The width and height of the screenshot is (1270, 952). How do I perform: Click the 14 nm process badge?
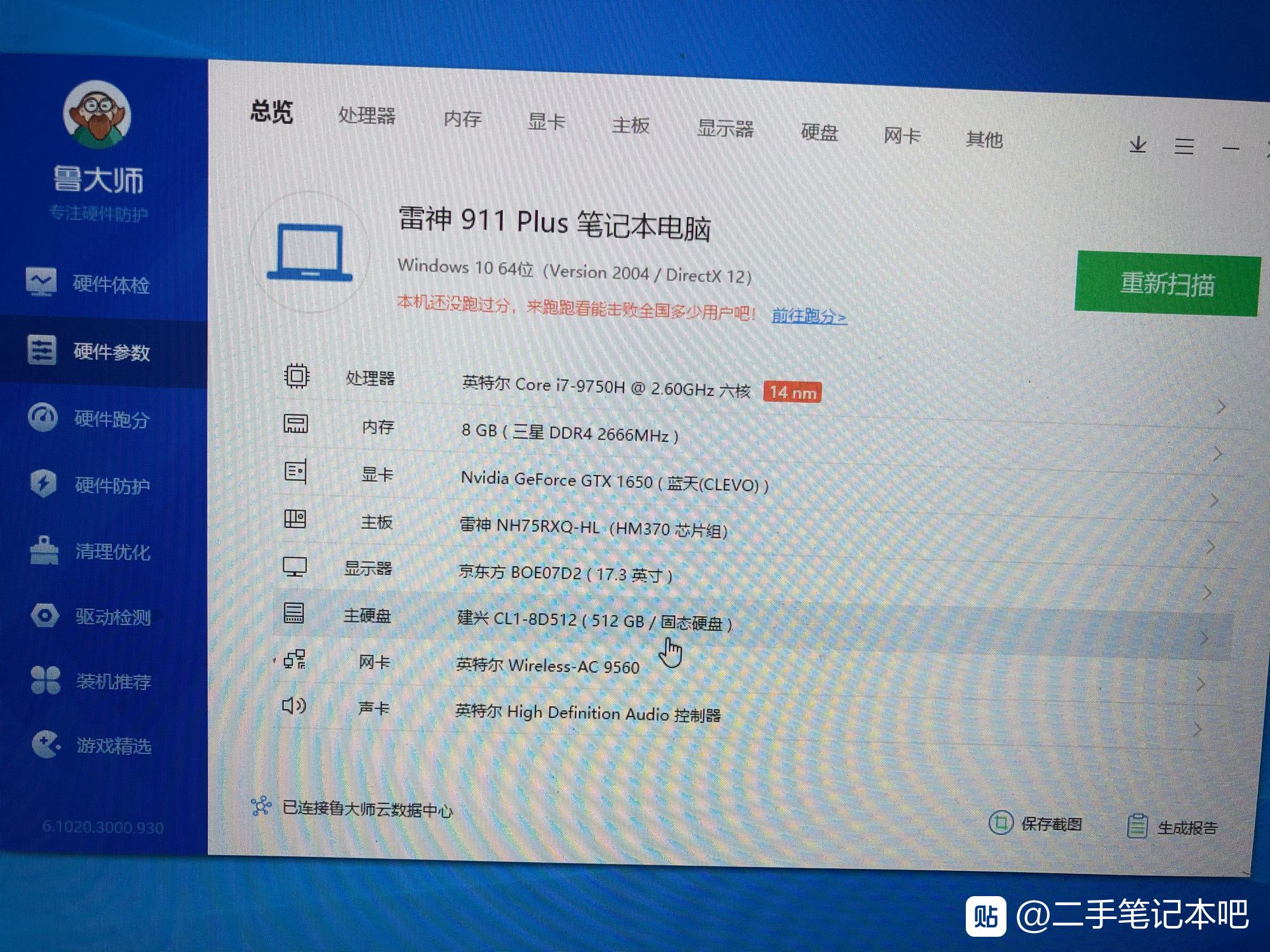click(x=792, y=392)
